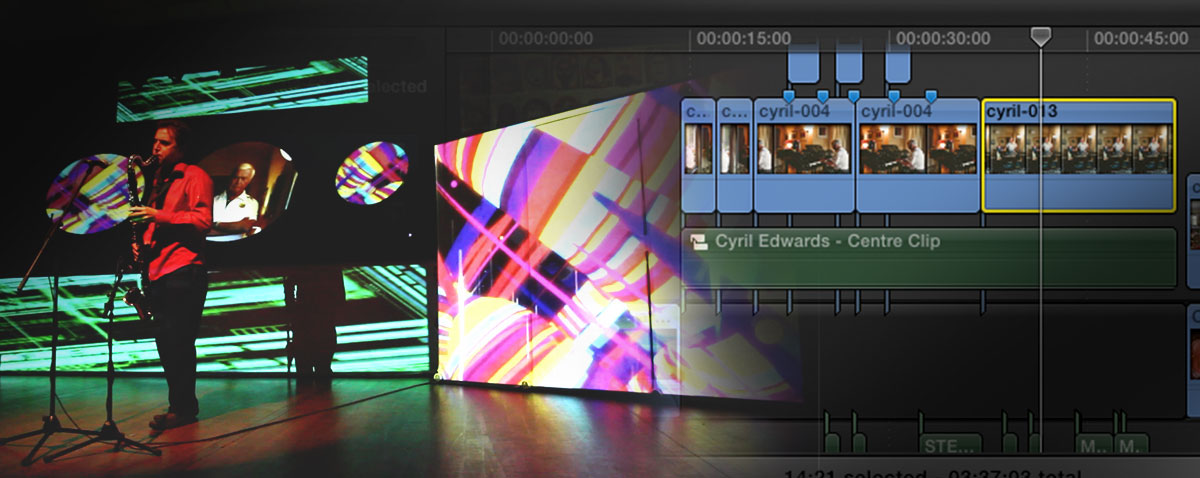The width and height of the screenshot is (1200, 478).
Task: Click the compound clip icon beside Cyril Edwards
Action: coord(698,241)
